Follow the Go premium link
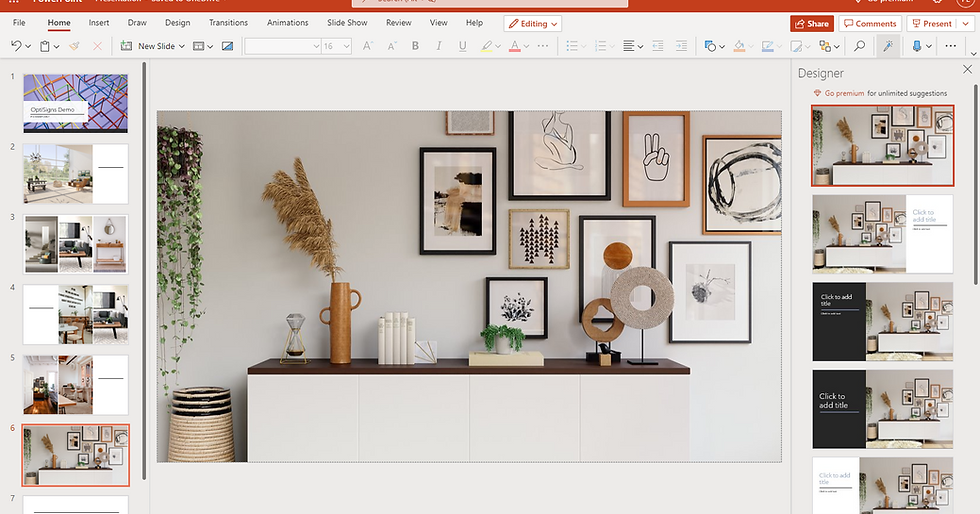This screenshot has width=980, height=514. point(844,93)
